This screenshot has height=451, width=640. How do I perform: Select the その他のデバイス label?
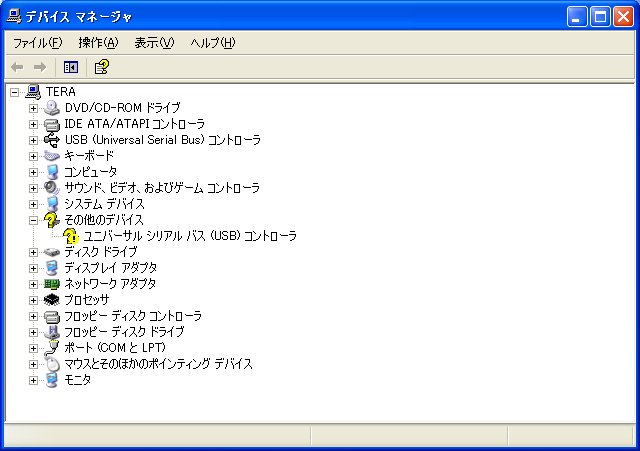click(x=104, y=220)
